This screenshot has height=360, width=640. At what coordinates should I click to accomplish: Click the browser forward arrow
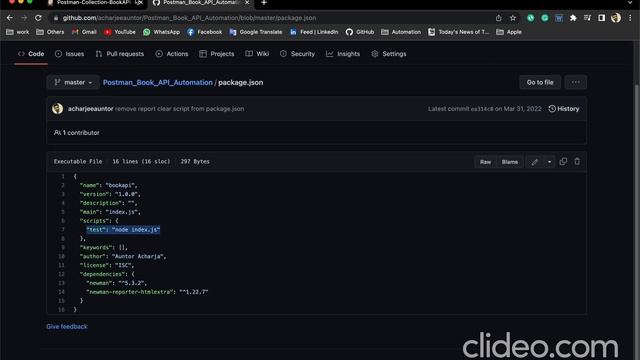(24, 18)
